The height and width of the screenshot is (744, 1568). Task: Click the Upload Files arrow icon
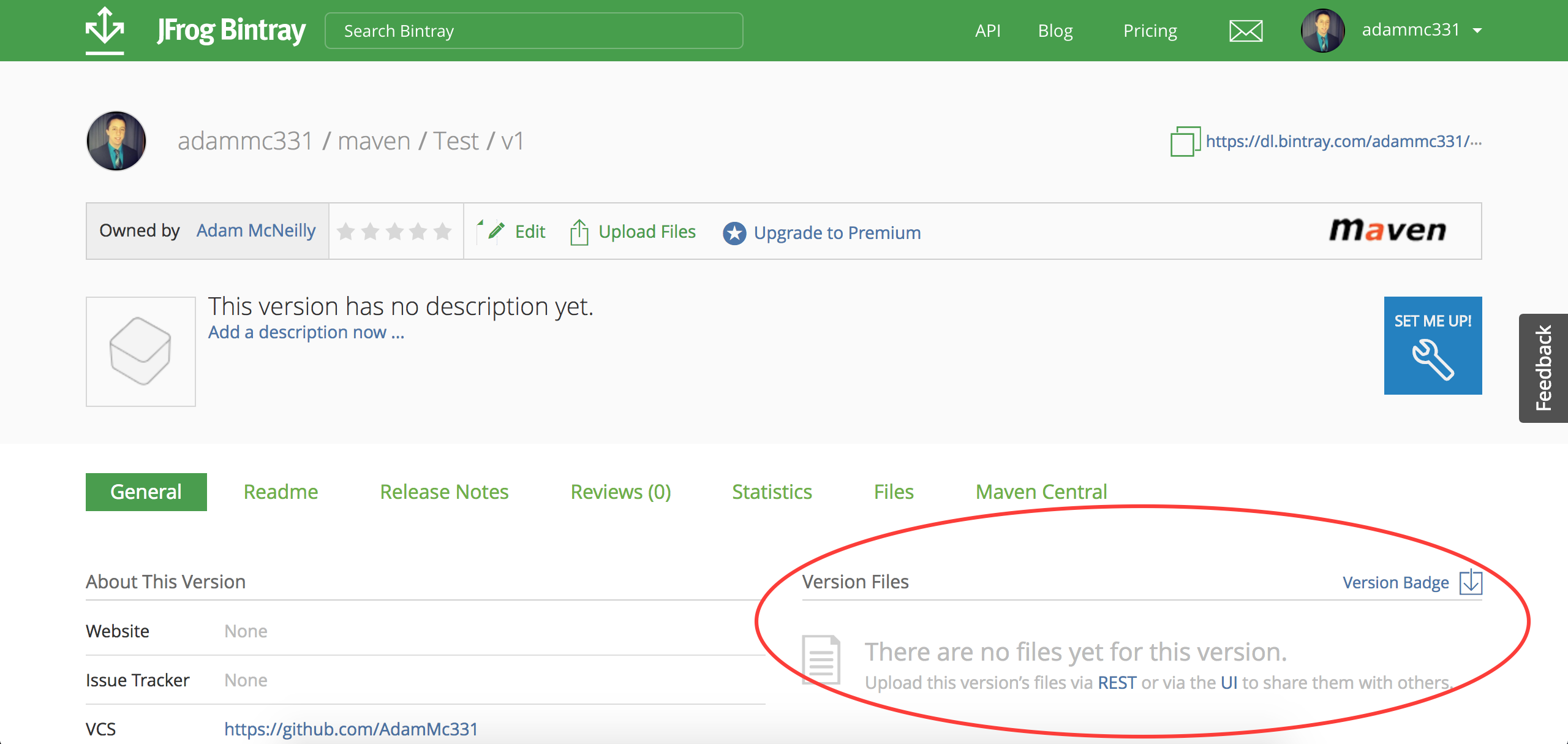[579, 232]
